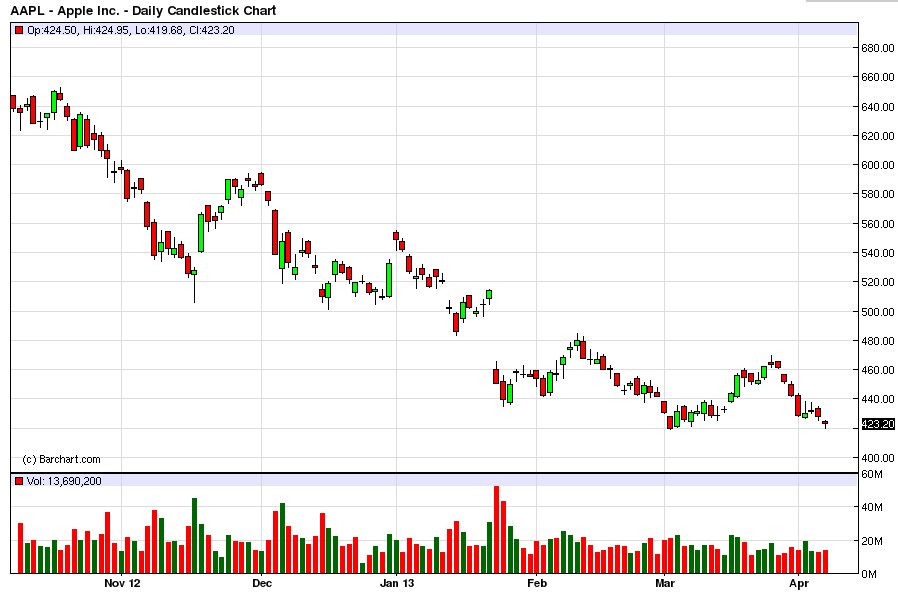Click the 640.00 price axis label

(x=877, y=107)
